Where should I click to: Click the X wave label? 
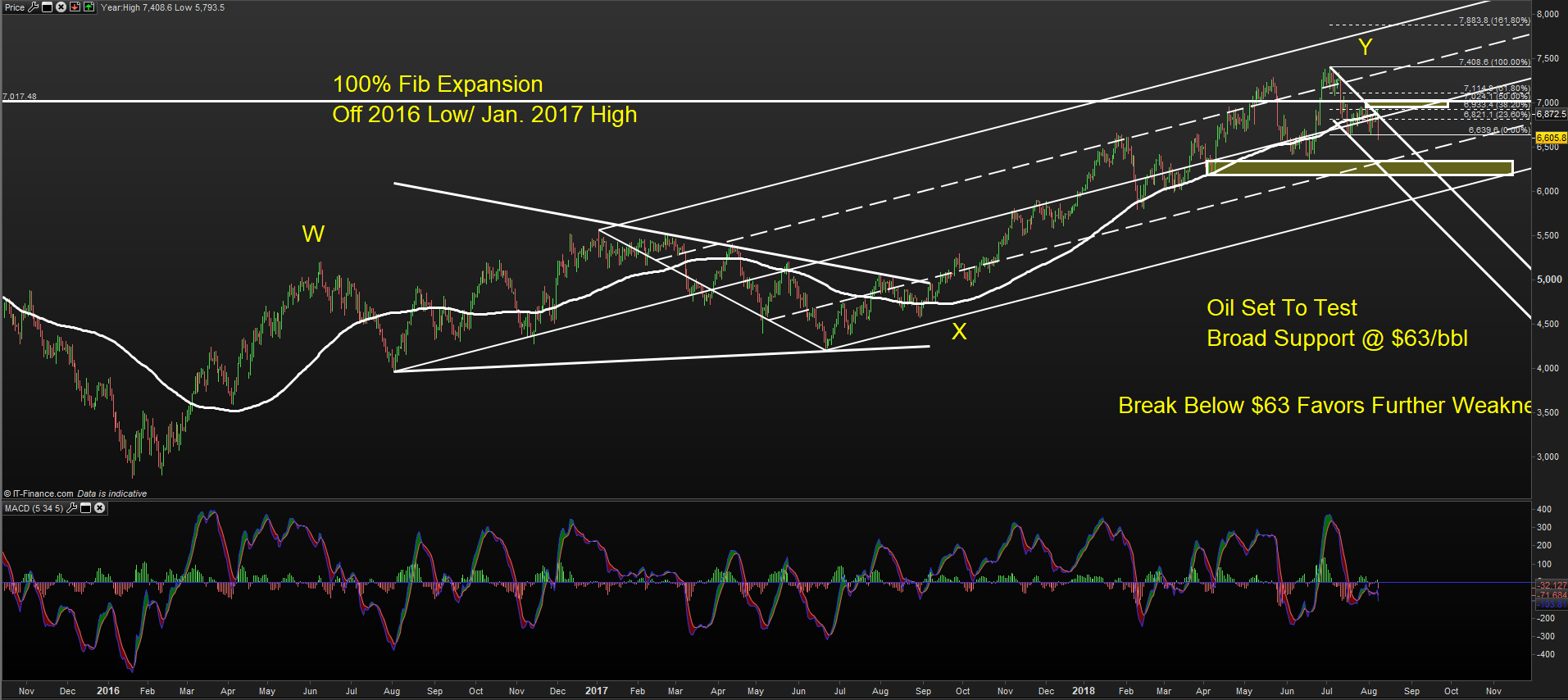click(959, 332)
